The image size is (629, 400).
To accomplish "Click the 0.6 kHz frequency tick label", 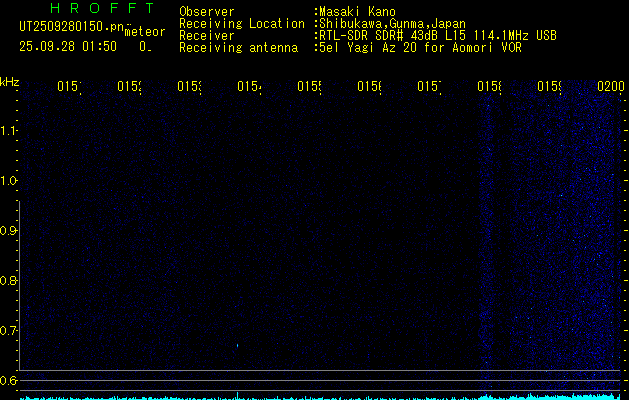I will pos(8,380).
